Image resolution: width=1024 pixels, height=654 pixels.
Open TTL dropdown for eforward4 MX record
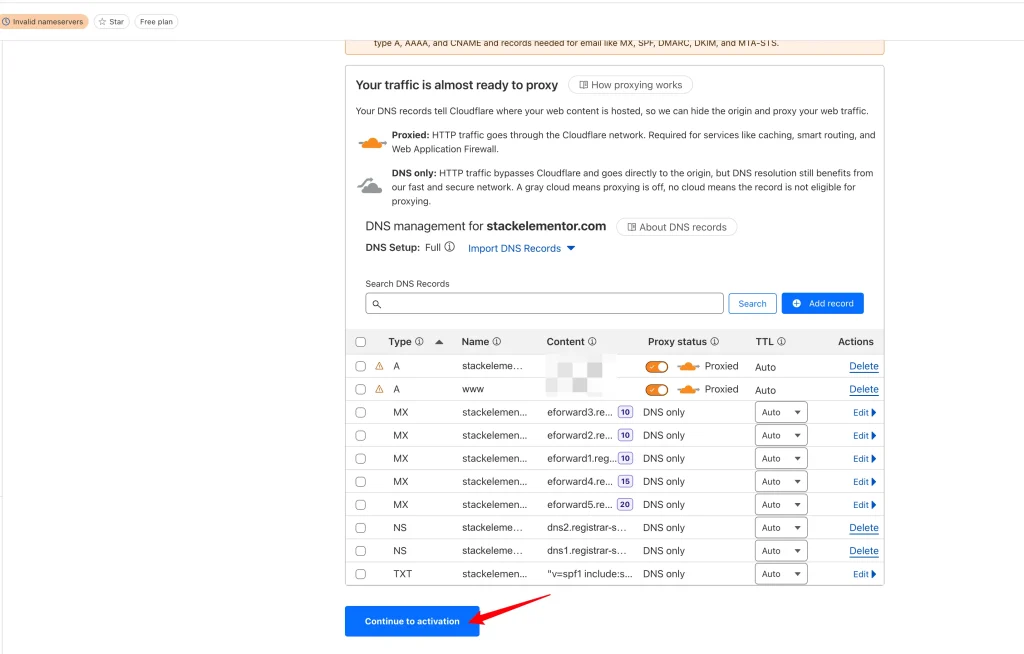(781, 482)
